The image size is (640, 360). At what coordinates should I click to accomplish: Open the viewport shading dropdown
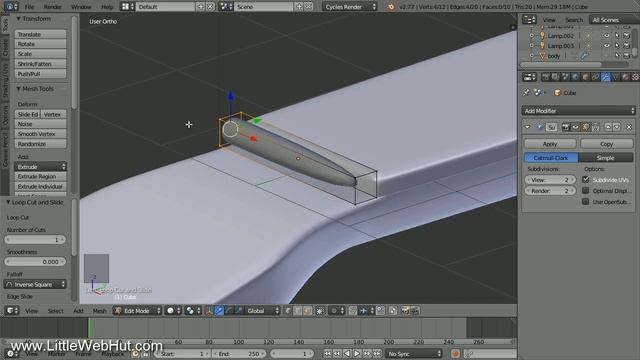[x=173, y=311]
